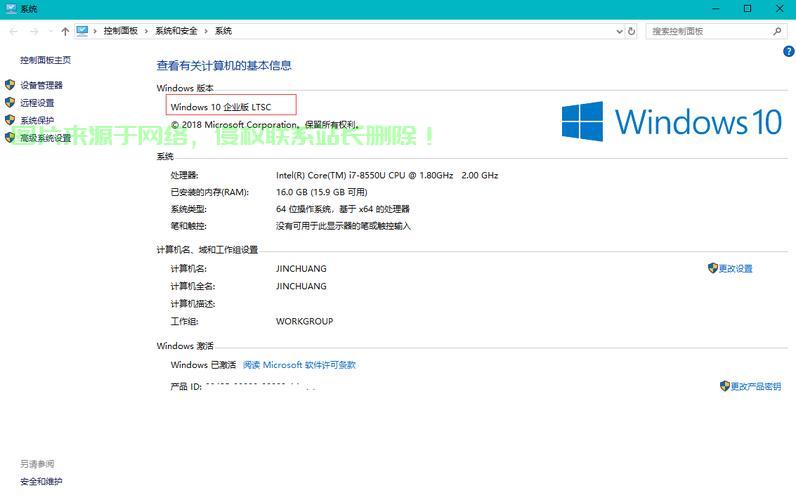Viewport: 796px width, 500px height.
Task: Open 安全和维护 link
Action: coord(41,481)
